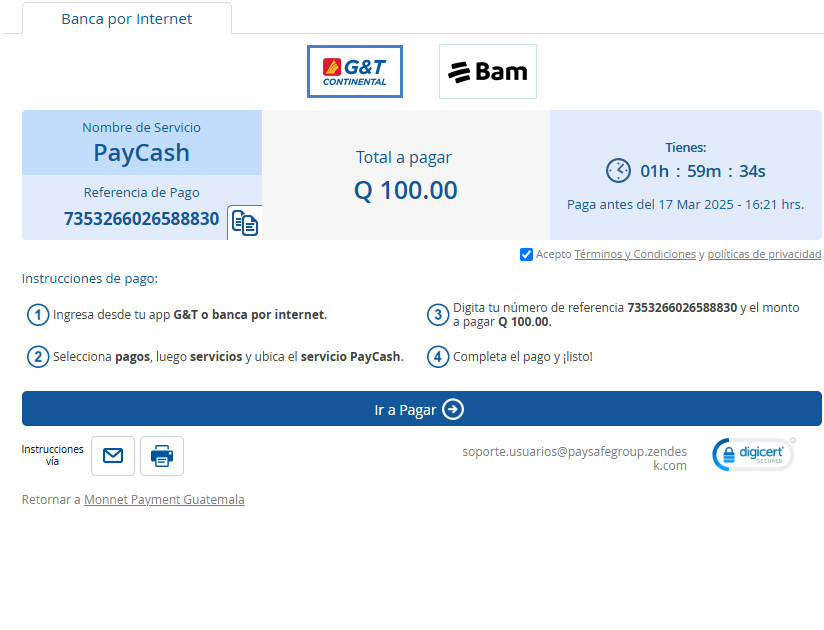Click the 'Nombre de Servicio' label
The width and height of the screenshot is (824, 630).
point(141,128)
